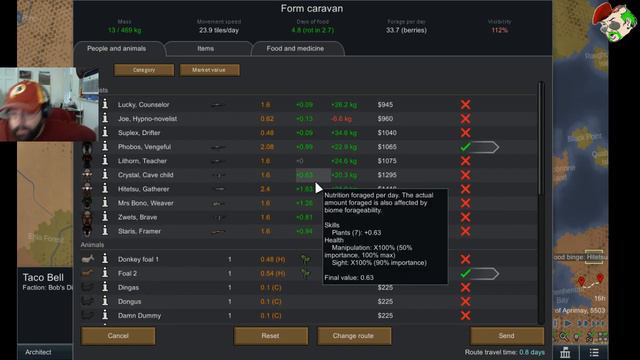Open info card for Crystal, Cave child
Screen dimensions: 640x360
(105, 175)
